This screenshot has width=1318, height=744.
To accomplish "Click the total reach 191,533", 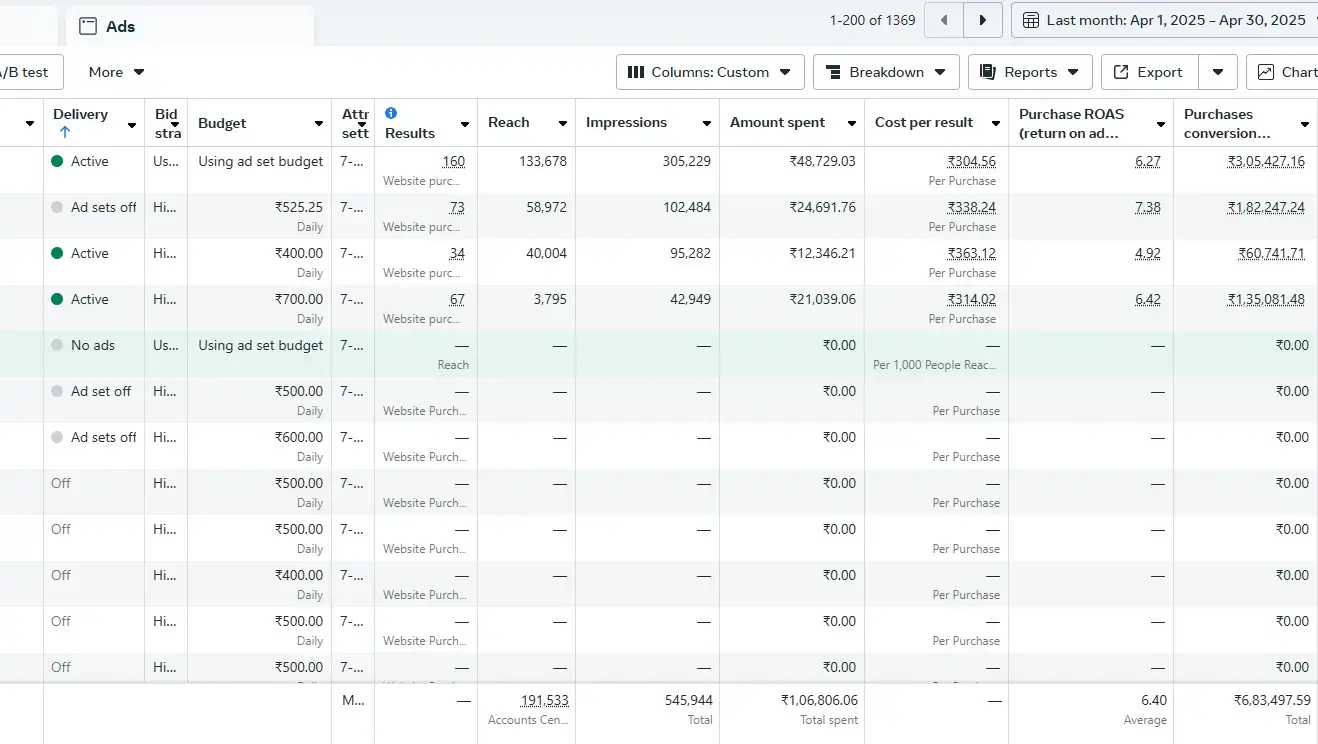I will point(544,700).
